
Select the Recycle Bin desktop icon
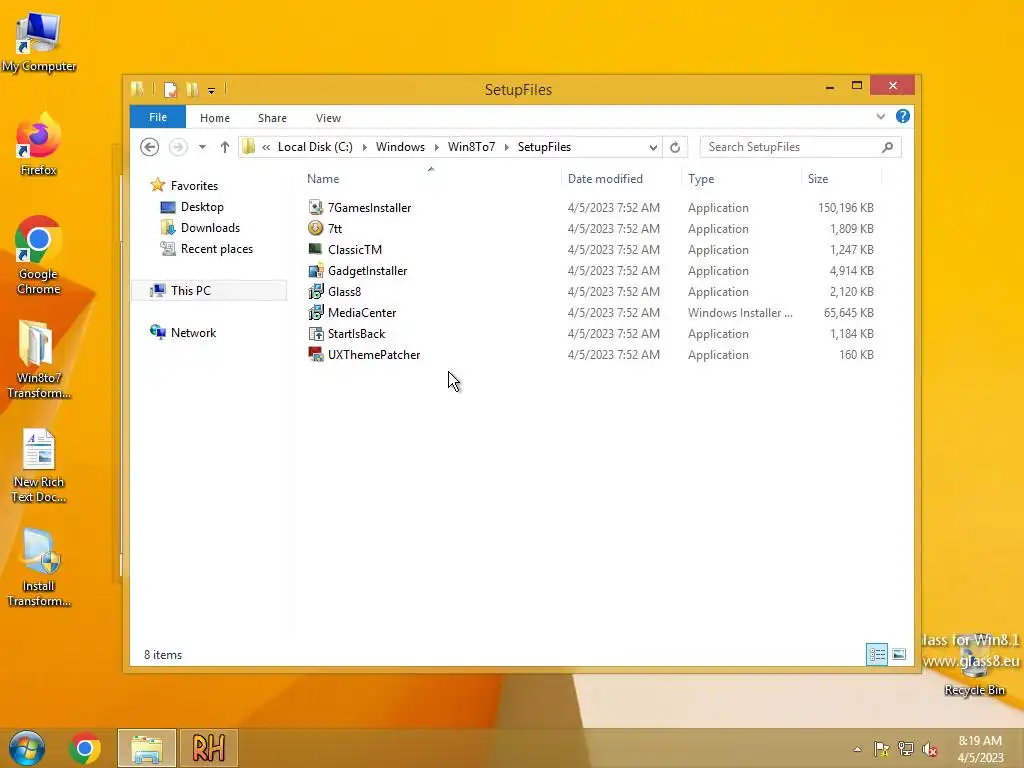[x=974, y=667]
